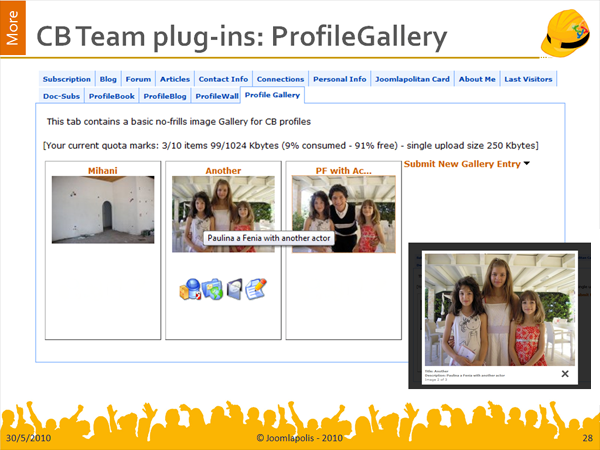Click the slide number 28
Screen dimensions: 600x450
point(588,438)
